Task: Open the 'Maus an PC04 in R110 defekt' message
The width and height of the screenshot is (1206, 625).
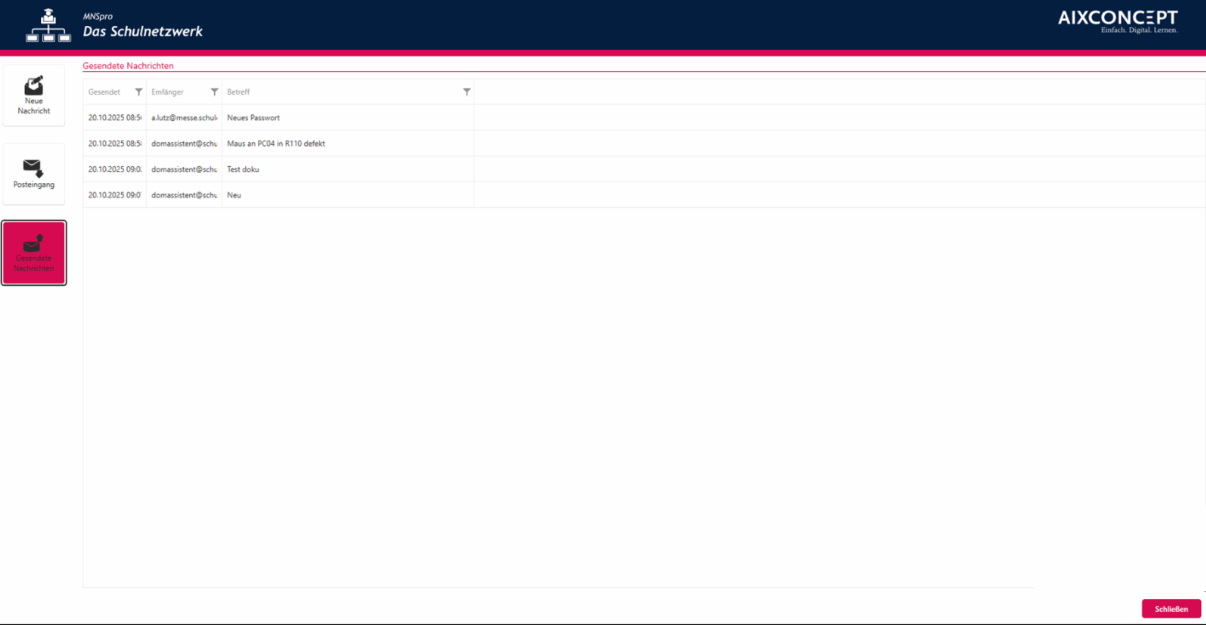Action: 276,144
